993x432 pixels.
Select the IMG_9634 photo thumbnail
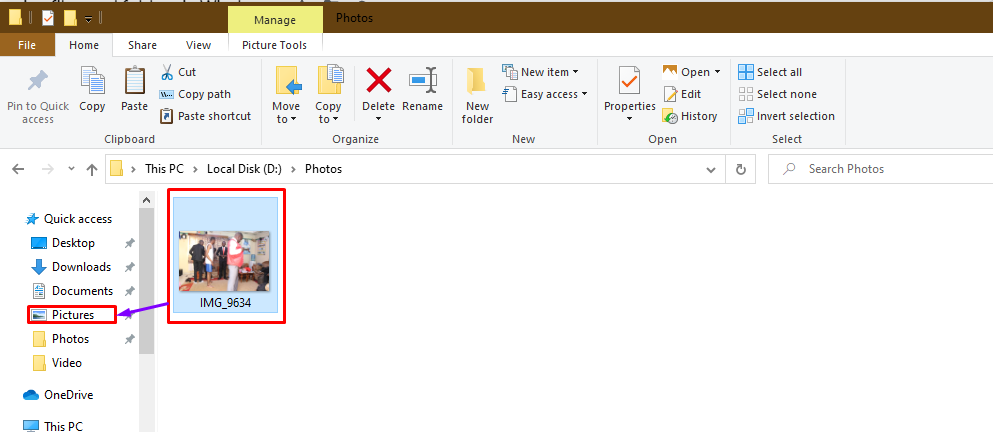click(225, 260)
